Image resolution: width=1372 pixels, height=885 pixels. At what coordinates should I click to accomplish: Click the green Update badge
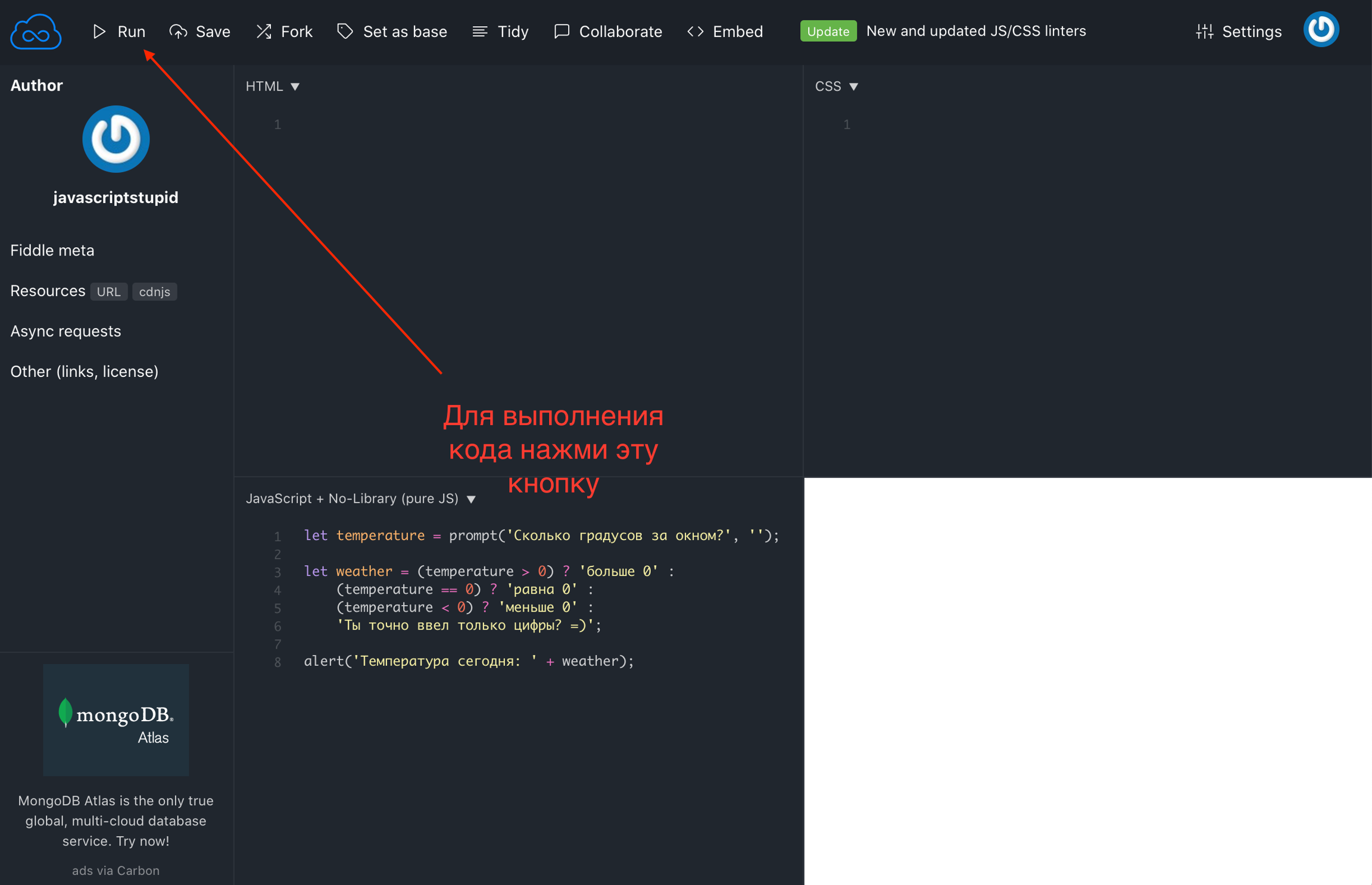pyautogui.click(x=828, y=31)
